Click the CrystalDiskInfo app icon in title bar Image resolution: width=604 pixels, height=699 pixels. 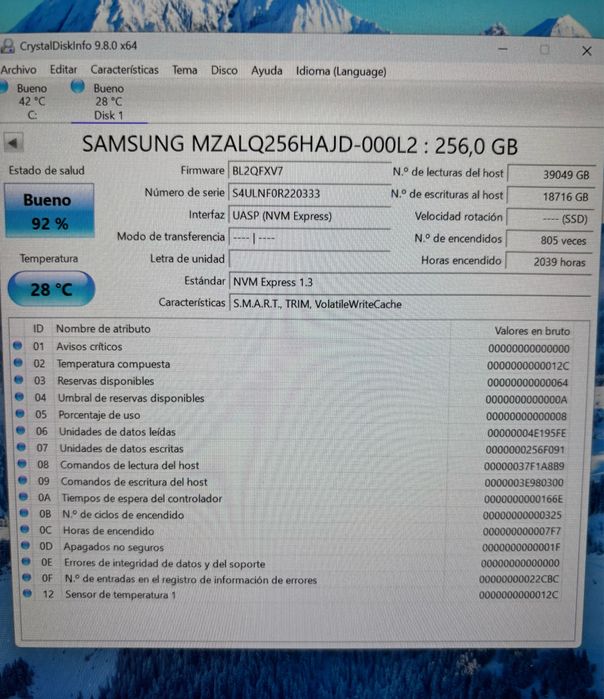tap(7, 45)
